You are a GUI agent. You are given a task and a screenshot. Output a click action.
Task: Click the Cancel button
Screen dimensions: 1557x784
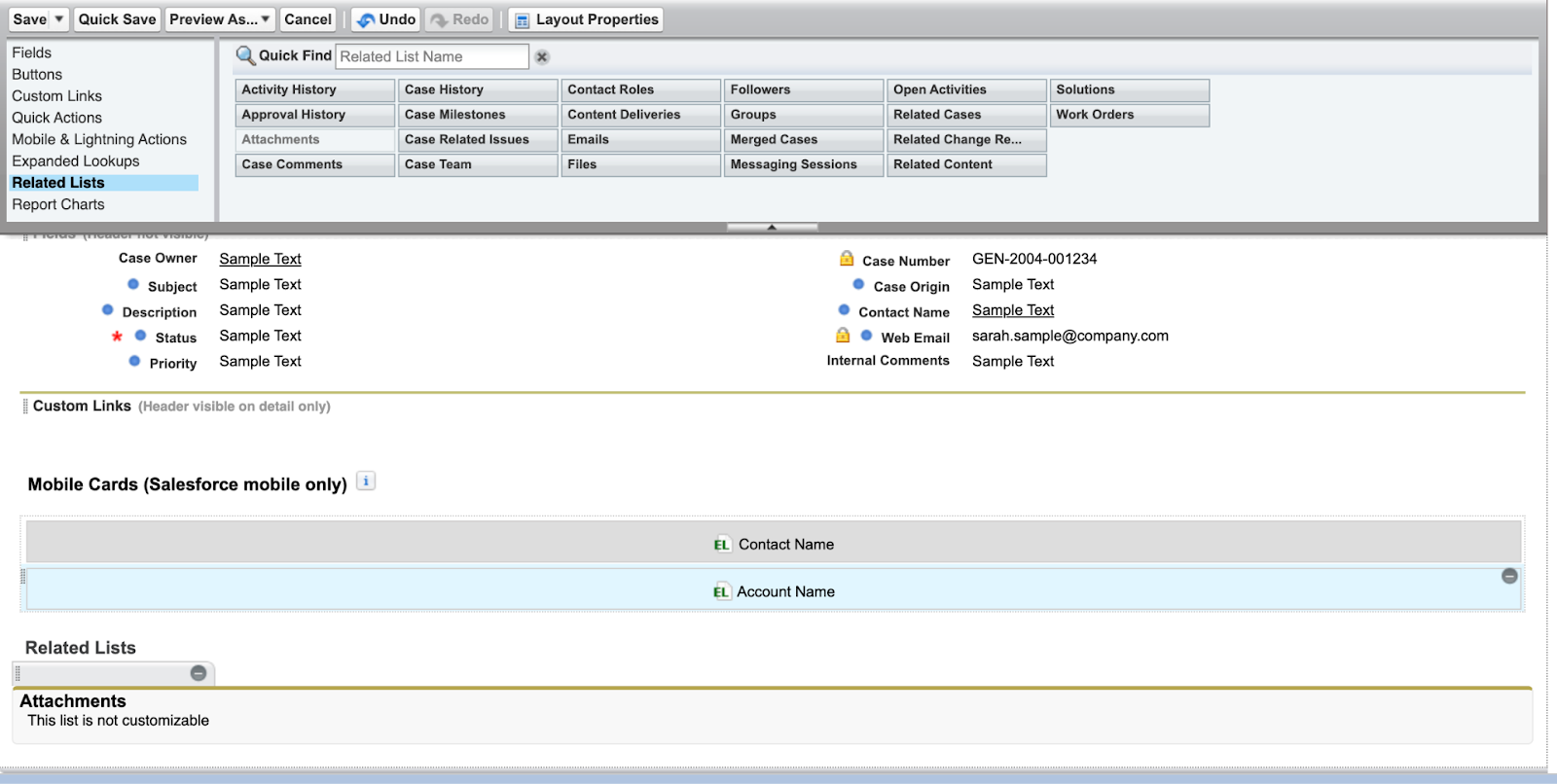pyautogui.click(x=308, y=19)
